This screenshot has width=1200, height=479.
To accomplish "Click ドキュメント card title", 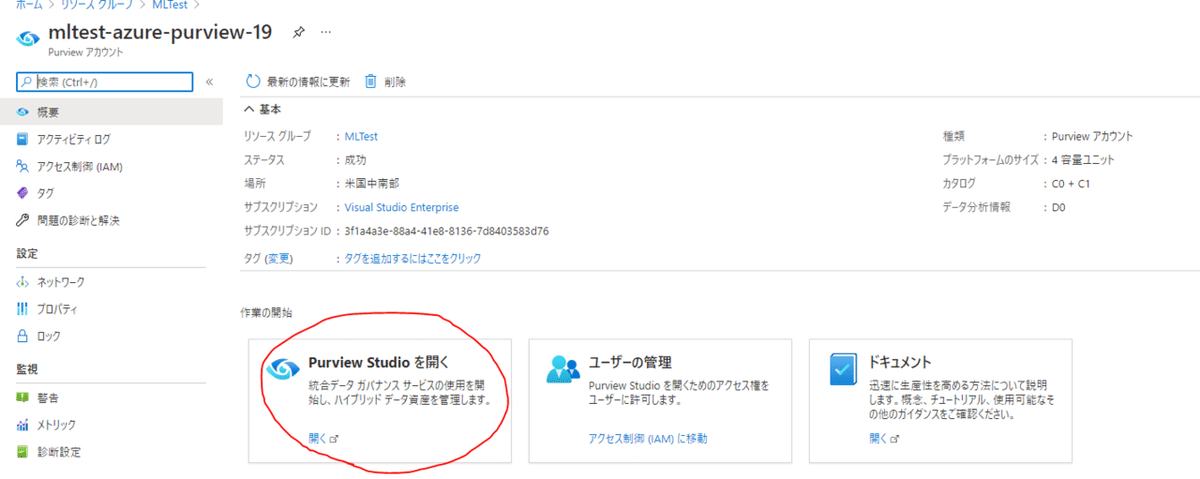I will pos(900,362).
